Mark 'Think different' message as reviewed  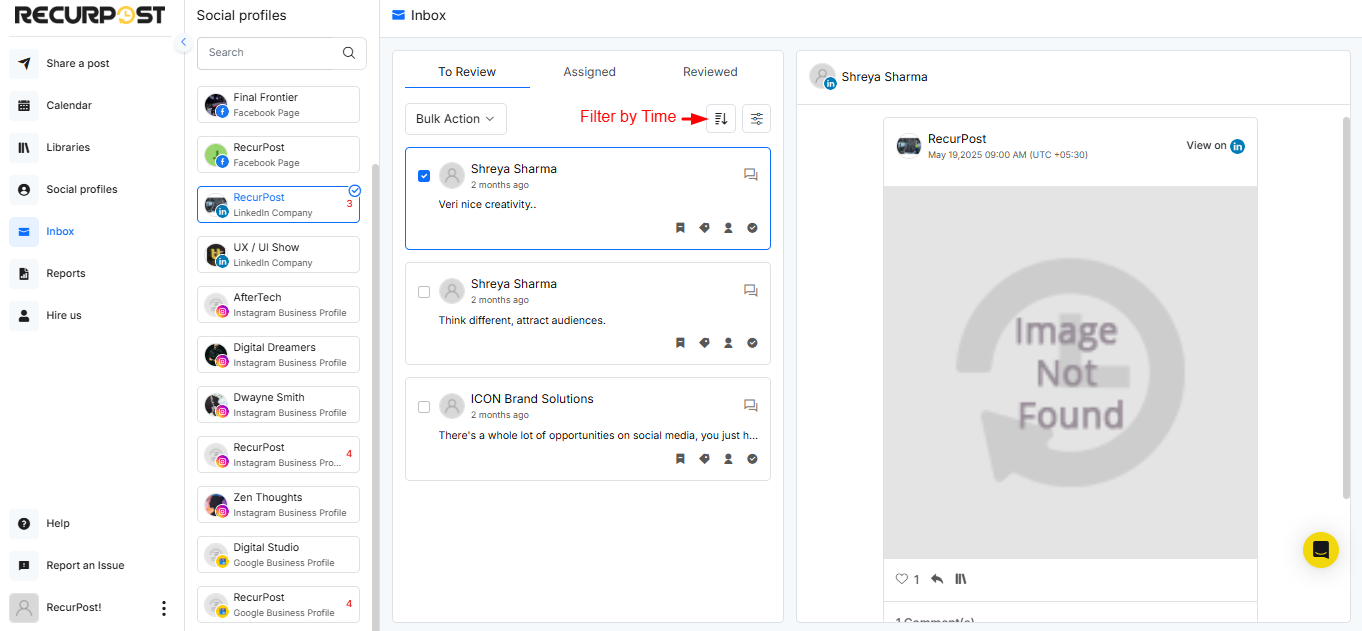click(752, 343)
